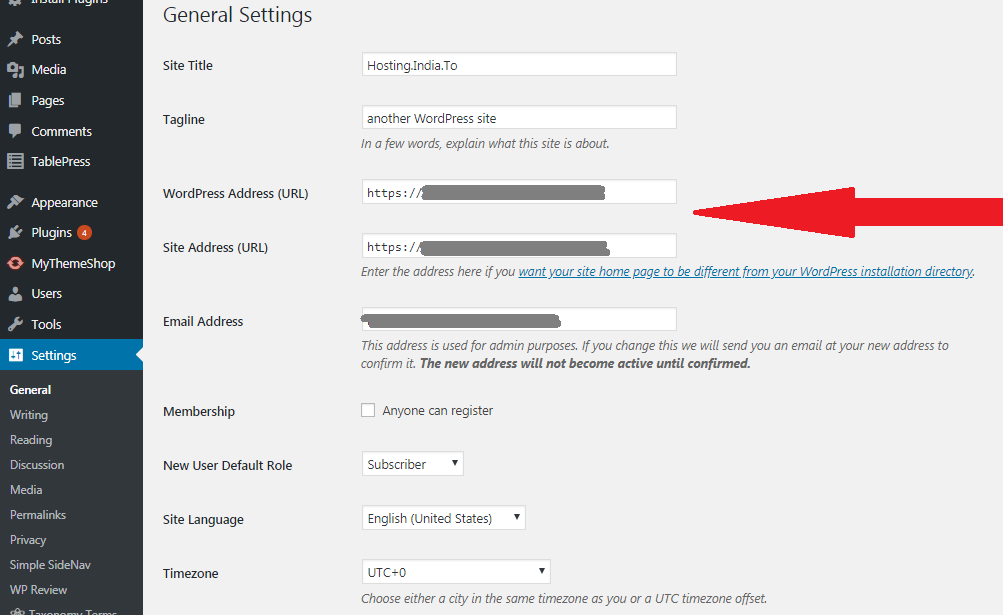
Task: Follow the site home page different directory link
Action: 745,271
